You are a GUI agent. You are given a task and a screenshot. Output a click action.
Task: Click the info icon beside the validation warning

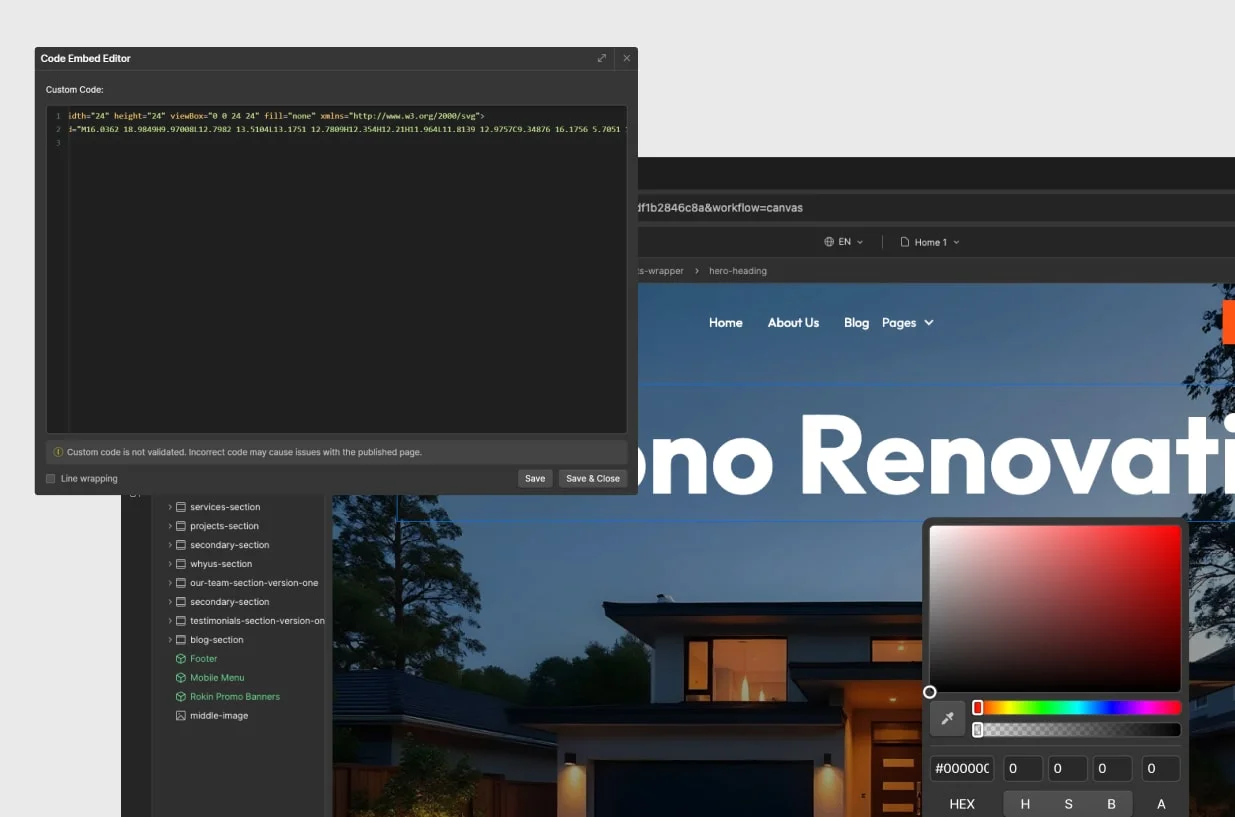point(58,452)
